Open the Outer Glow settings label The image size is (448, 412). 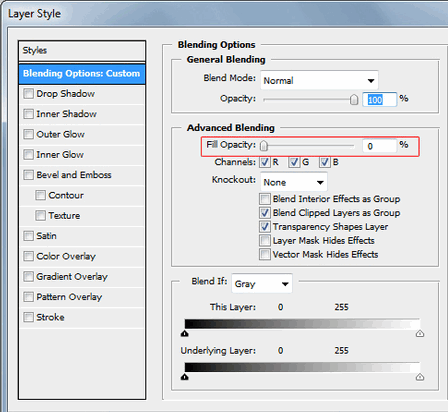coord(60,134)
